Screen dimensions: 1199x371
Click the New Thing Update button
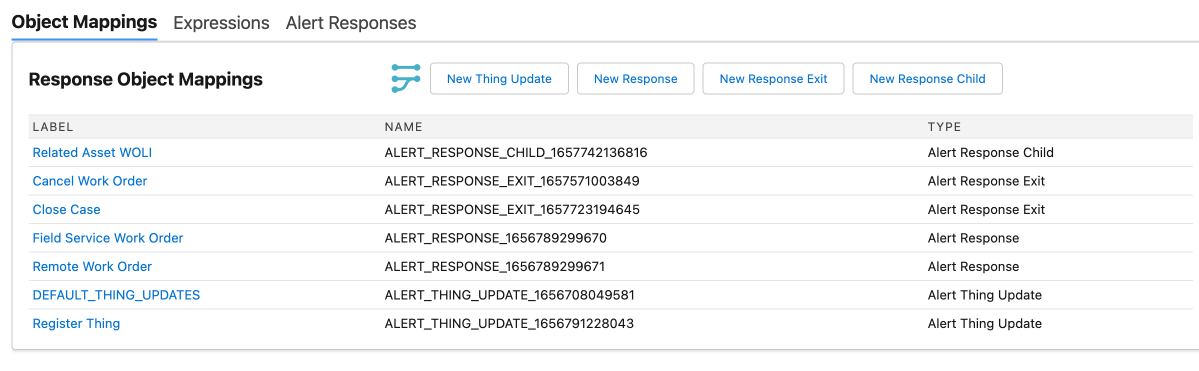499,79
